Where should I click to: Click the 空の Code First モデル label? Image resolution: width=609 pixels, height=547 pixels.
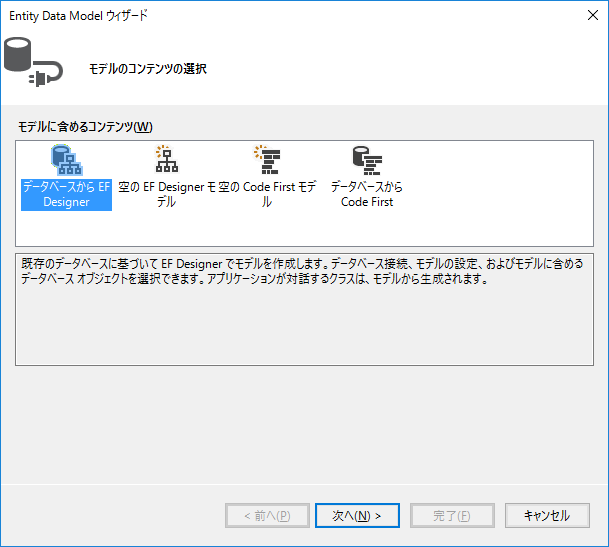[x=267, y=195]
